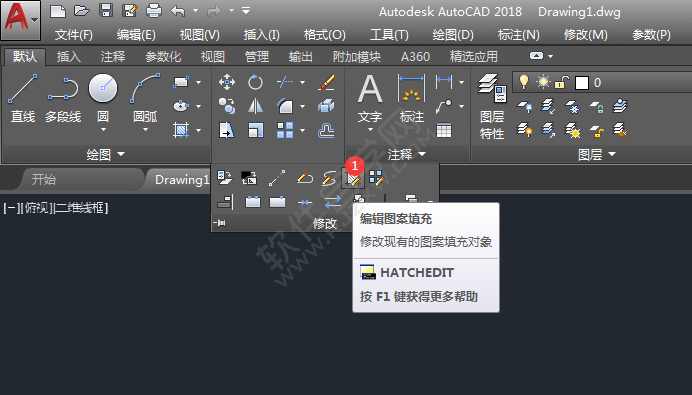Viewport: 692px width, 395px height.
Task: Click the [俯视] viewport view control
Action: click(x=36, y=207)
